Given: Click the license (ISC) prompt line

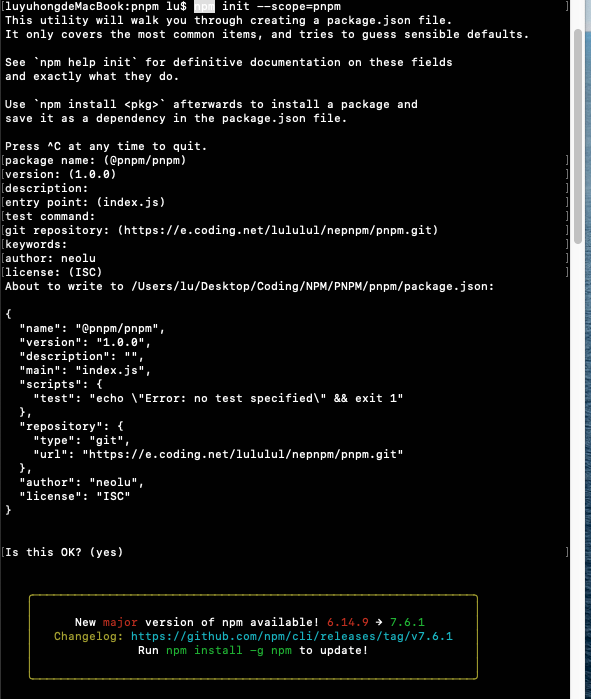Looking at the screenshot, I should coord(53,272).
